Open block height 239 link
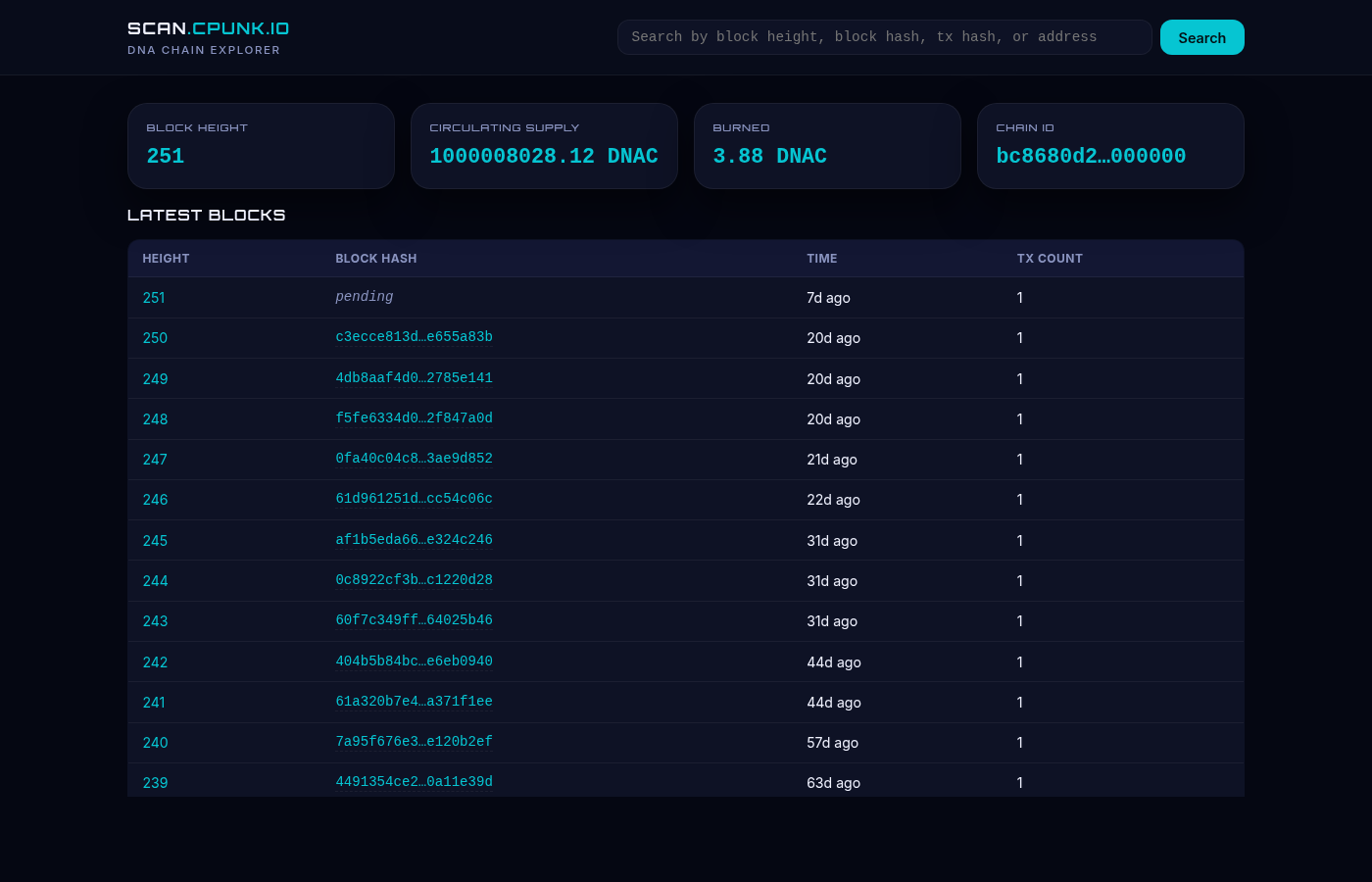Viewport: 1372px width, 882px height. 155,783
